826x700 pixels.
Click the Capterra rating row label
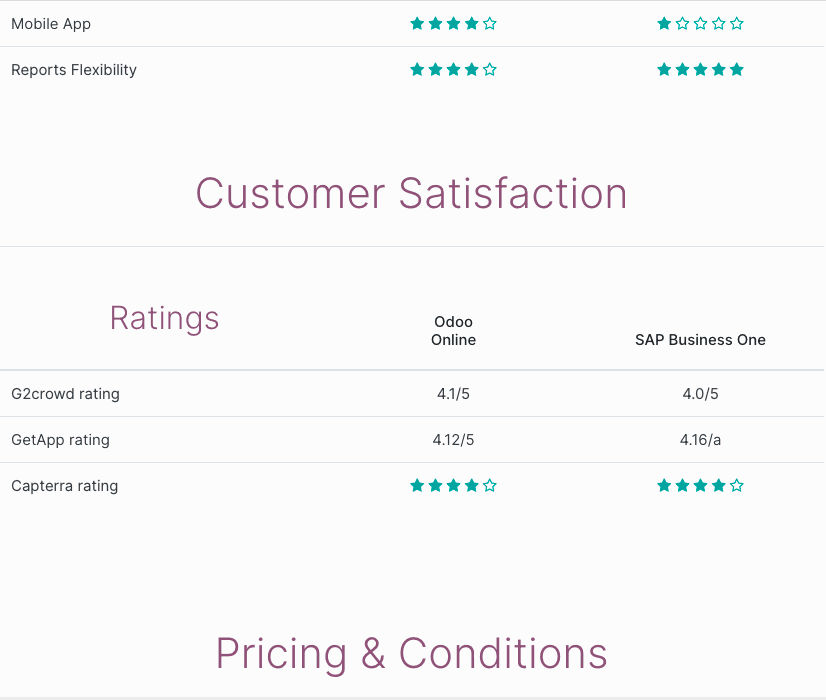[x=64, y=486]
